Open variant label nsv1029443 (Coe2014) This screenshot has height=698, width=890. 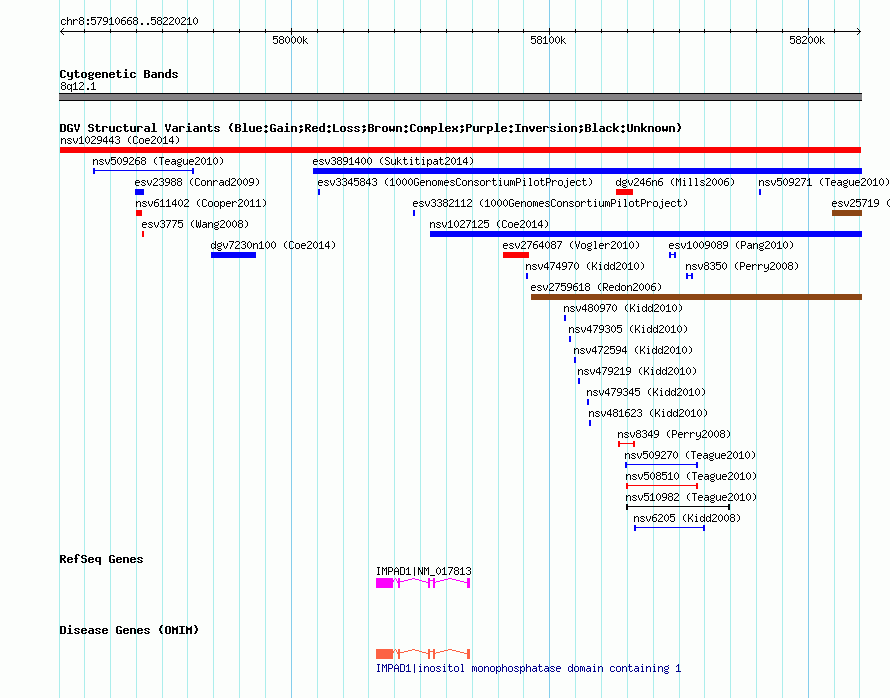(120, 140)
